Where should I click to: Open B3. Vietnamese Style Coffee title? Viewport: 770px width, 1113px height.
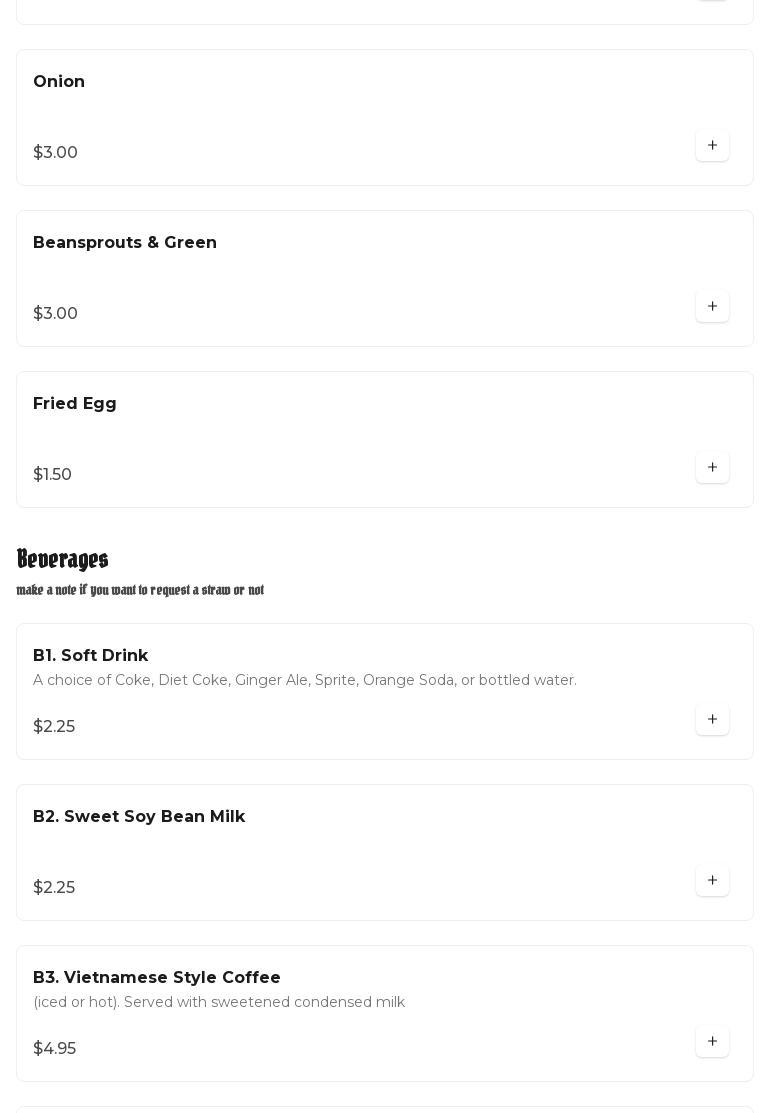tap(157, 978)
